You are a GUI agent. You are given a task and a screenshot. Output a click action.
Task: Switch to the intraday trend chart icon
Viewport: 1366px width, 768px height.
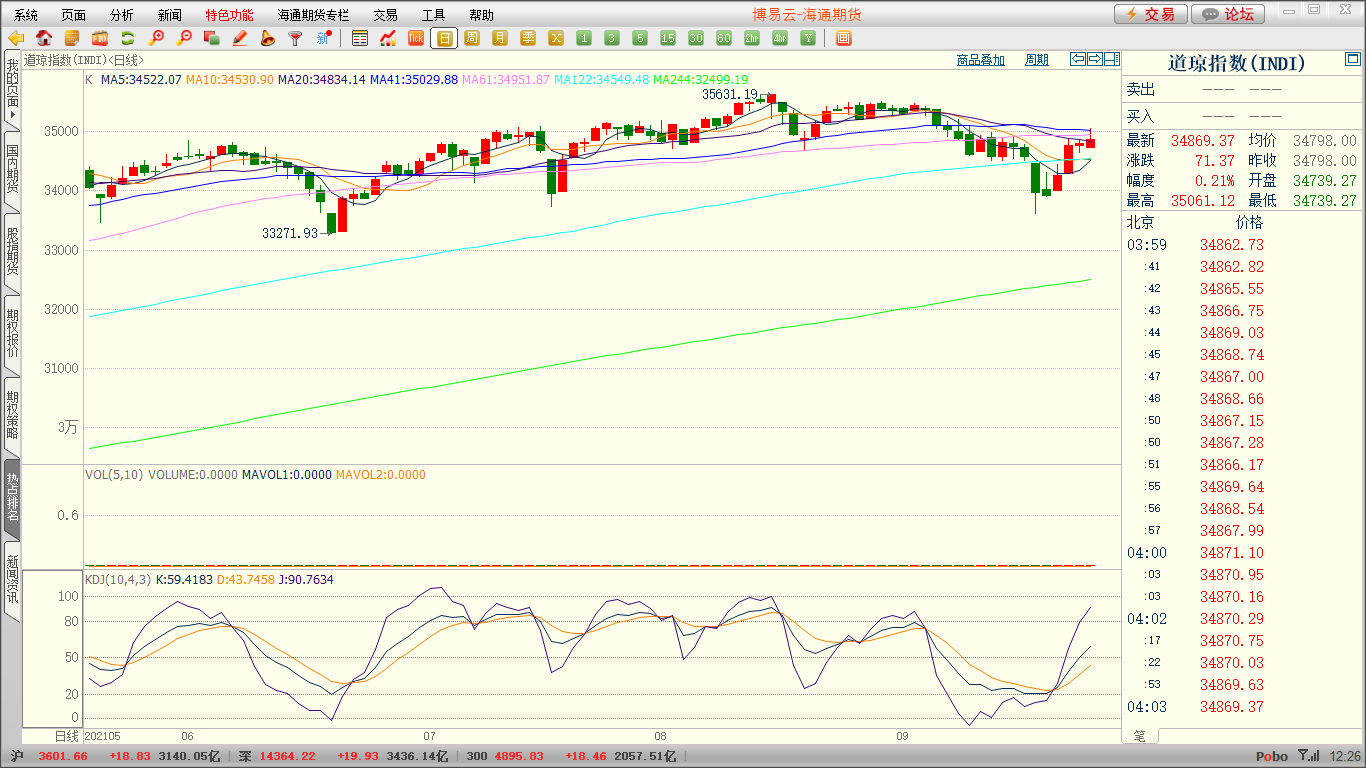click(388, 38)
